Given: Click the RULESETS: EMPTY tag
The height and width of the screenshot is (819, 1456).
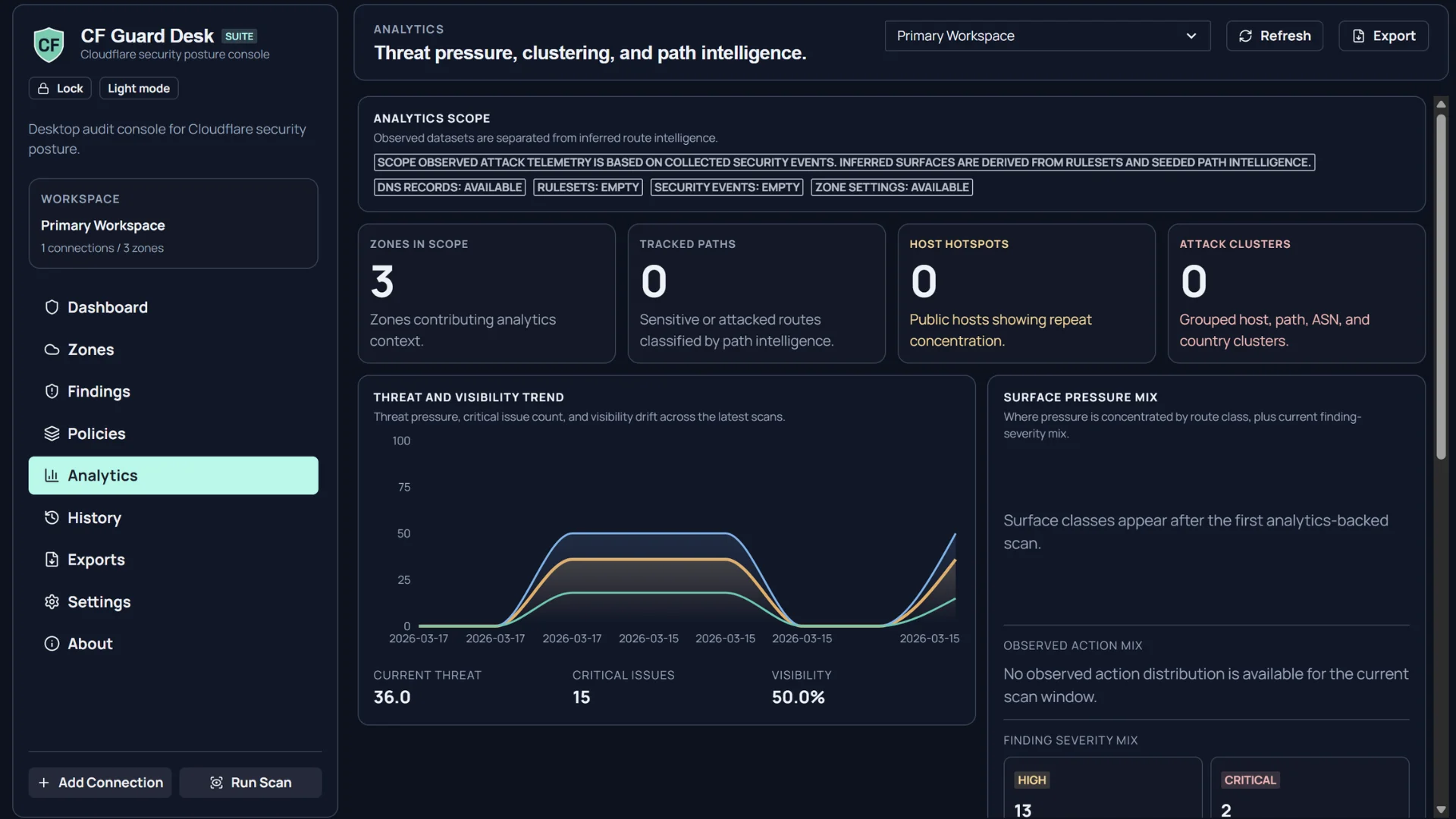Looking at the screenshot, I should [588, 187].
